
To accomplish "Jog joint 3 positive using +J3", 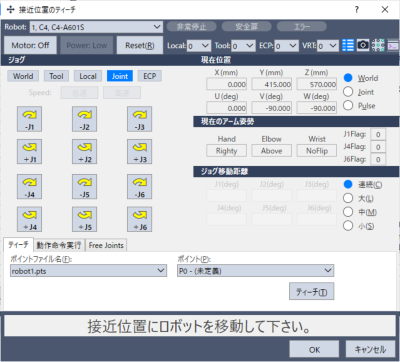I will point(140,152).
